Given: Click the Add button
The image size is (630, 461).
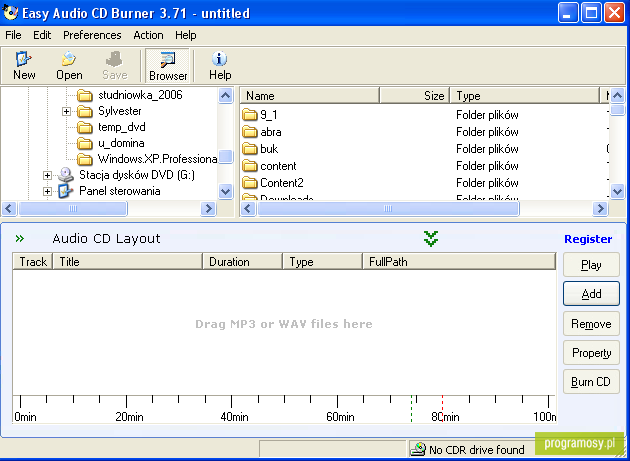Looking at the screenshot, I should pyautogui.click(x=591, y=294).
